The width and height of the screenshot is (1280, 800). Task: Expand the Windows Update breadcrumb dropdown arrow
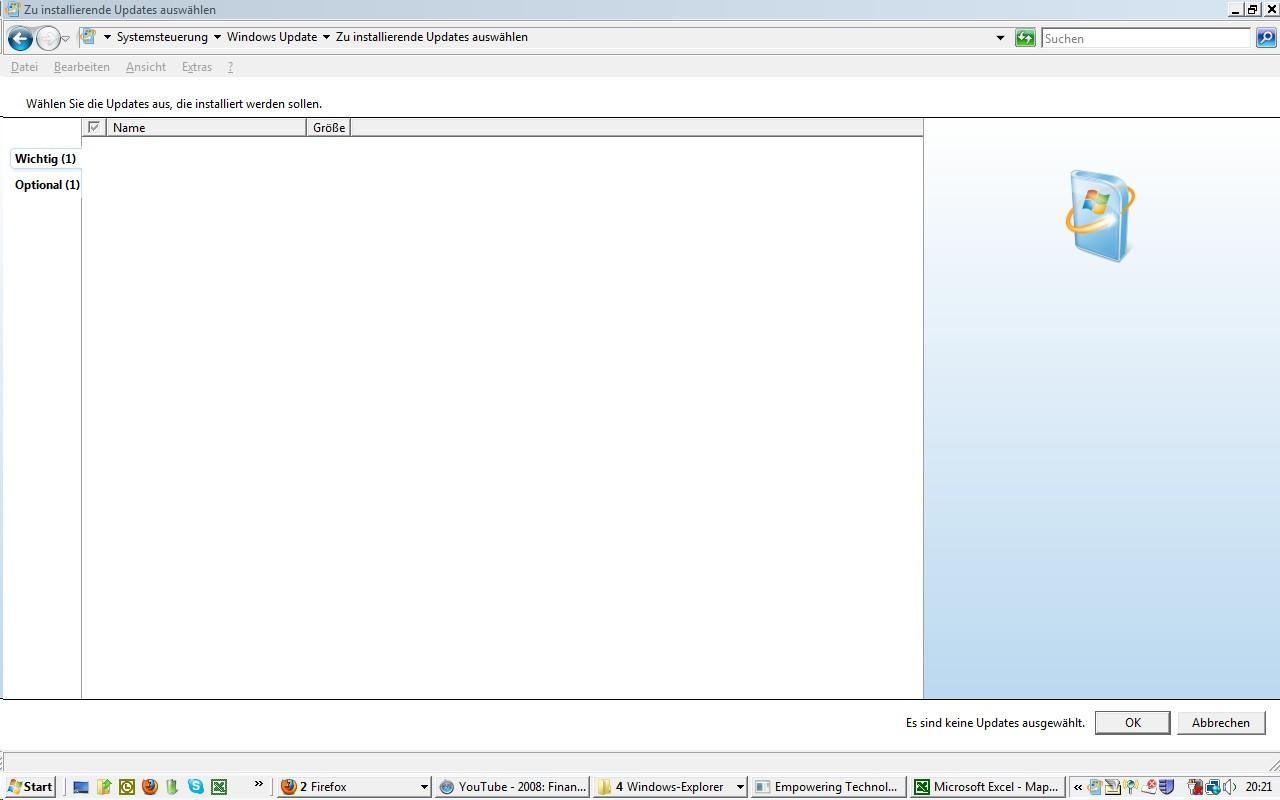[x=326, y=38]
